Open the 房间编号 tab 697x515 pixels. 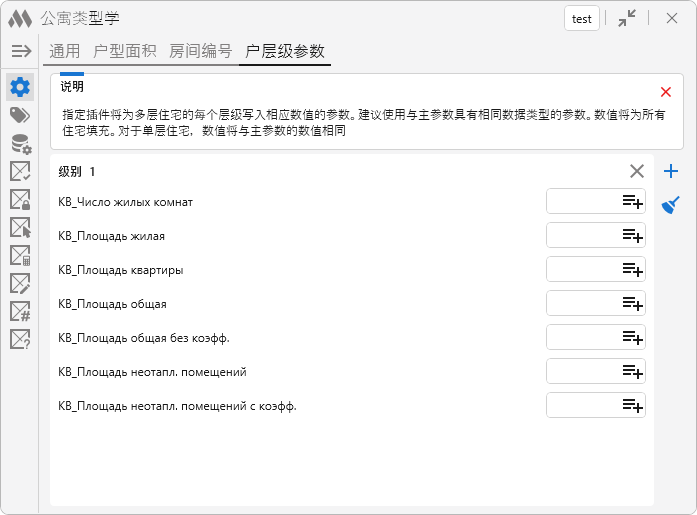(x=200, y=51)
